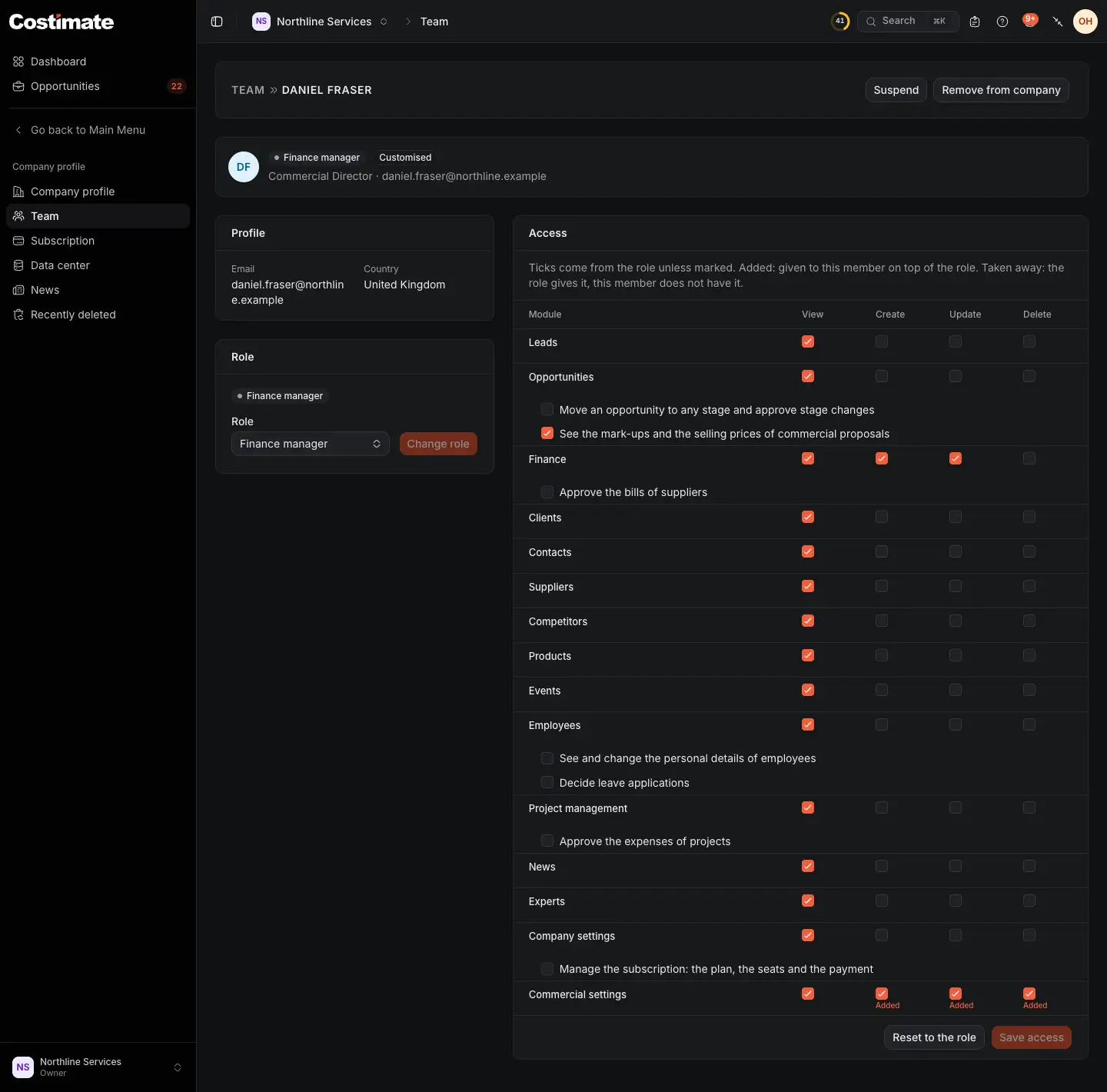Select Team in the sidebar menu
The width and height of the screenshot is (1107, 1092).
tap(98, 216)
